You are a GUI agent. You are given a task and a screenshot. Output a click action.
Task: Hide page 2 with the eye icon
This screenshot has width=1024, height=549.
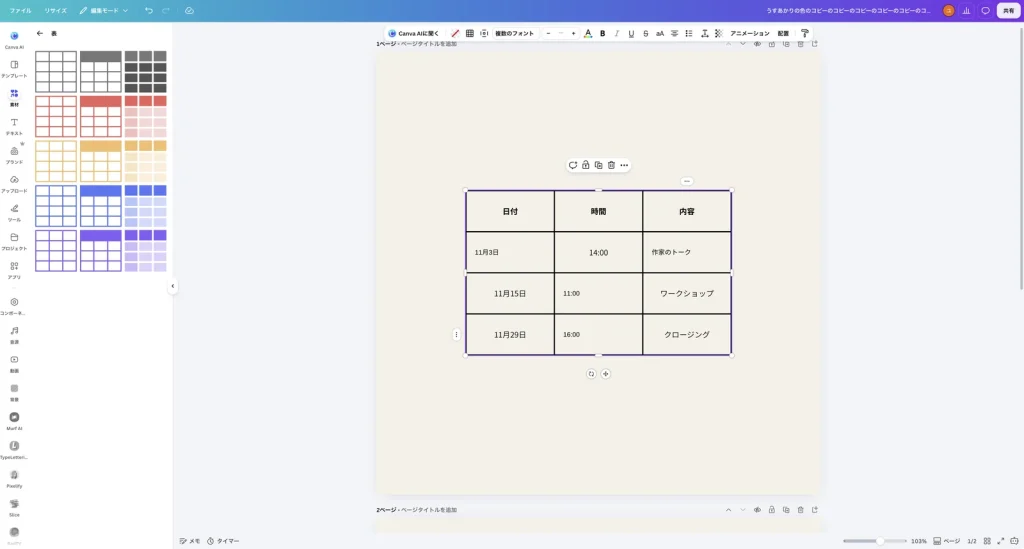(x=757, y=510)
